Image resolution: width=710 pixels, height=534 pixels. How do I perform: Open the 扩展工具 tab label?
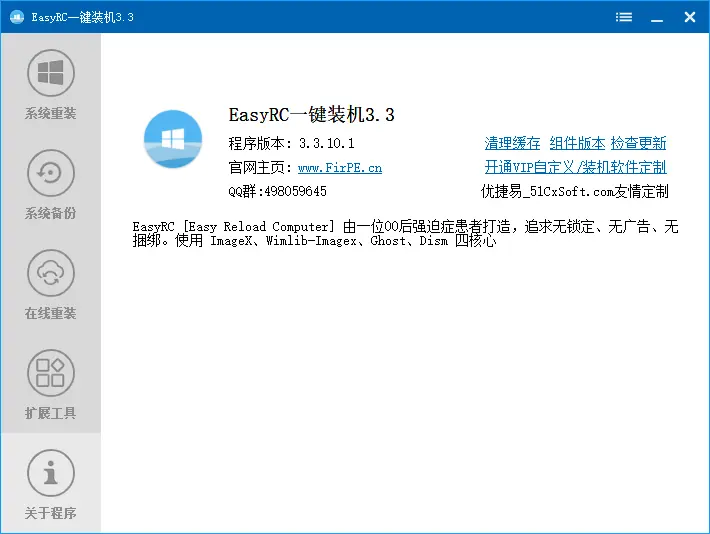(x=50, y=414)
